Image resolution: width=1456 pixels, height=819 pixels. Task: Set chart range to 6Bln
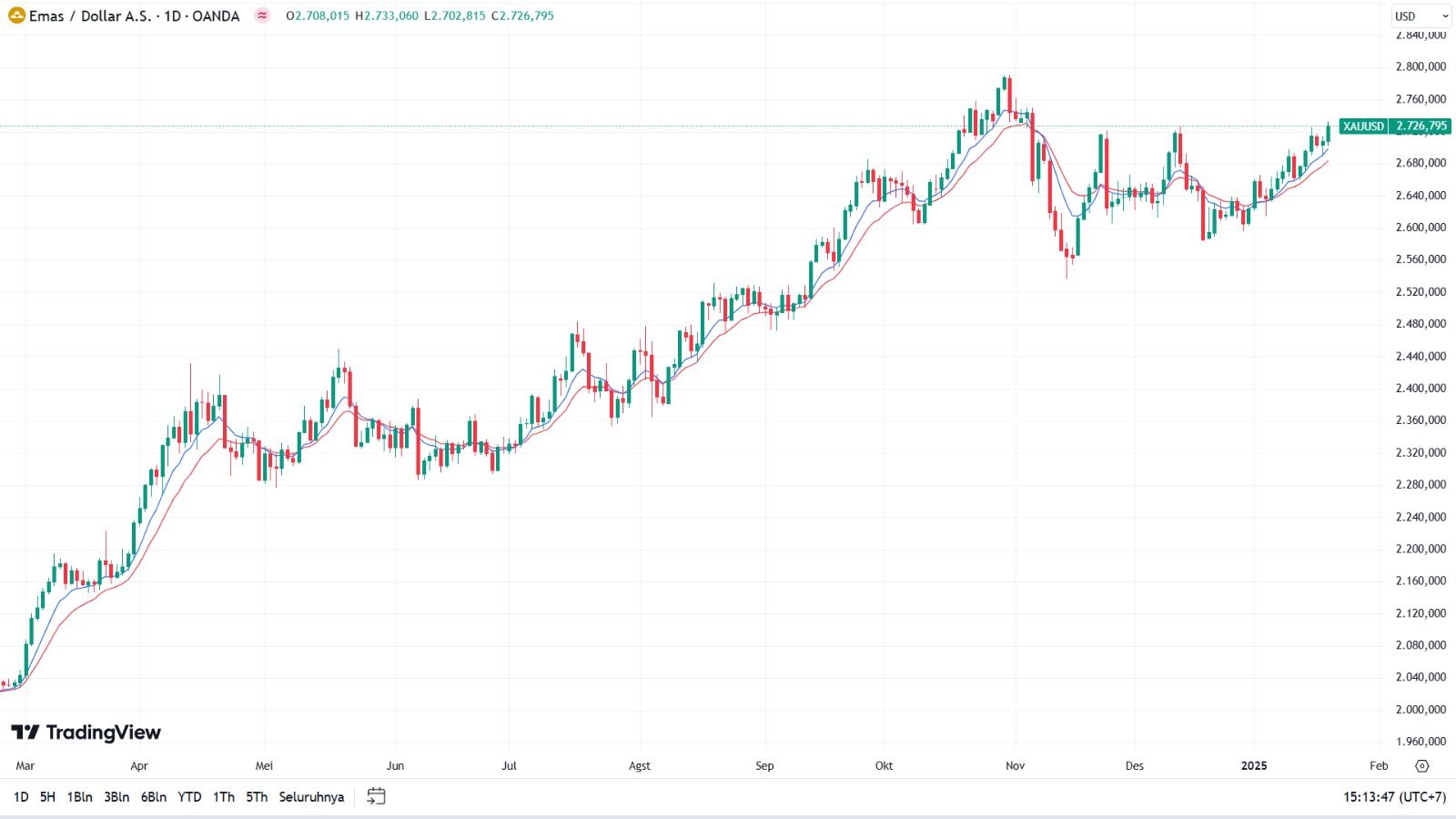click(x=154, y=797)
